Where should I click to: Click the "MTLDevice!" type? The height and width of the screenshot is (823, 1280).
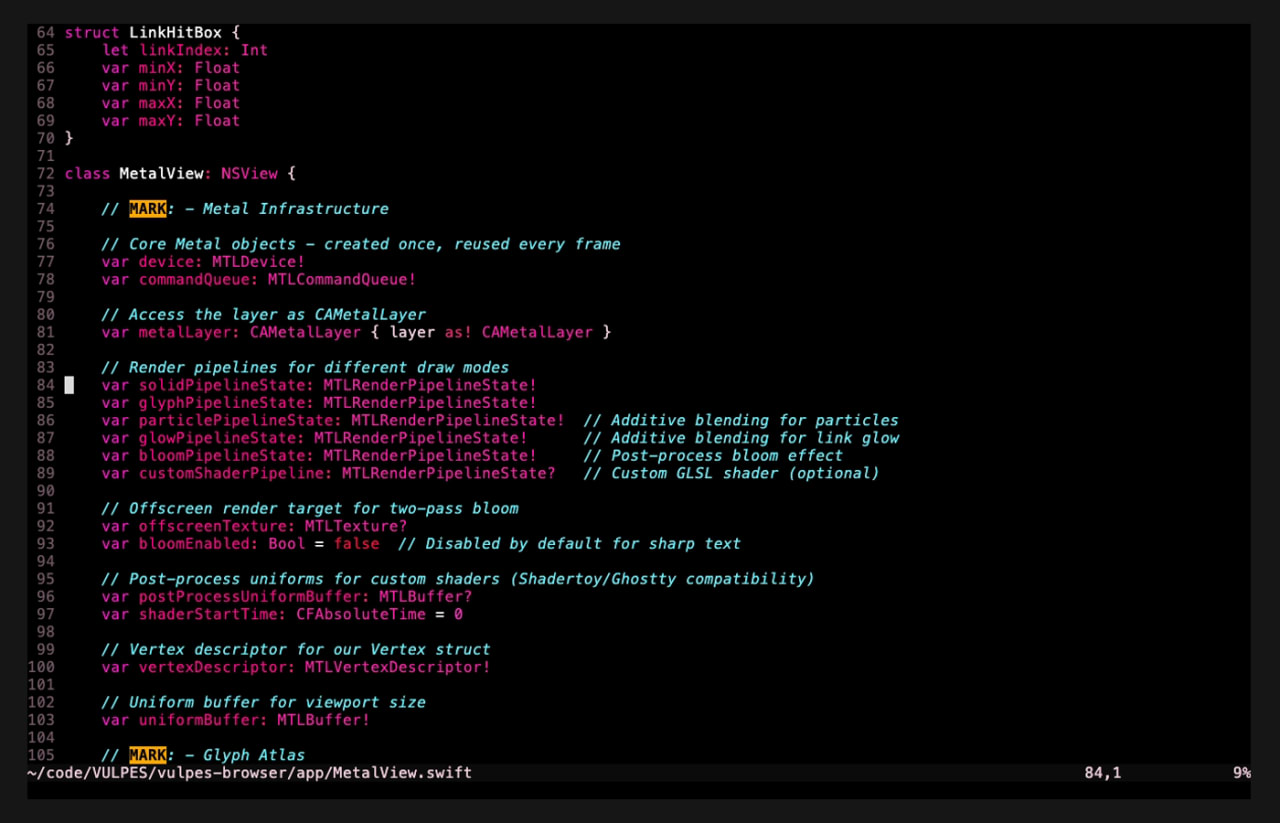click(x=258, y=262)
